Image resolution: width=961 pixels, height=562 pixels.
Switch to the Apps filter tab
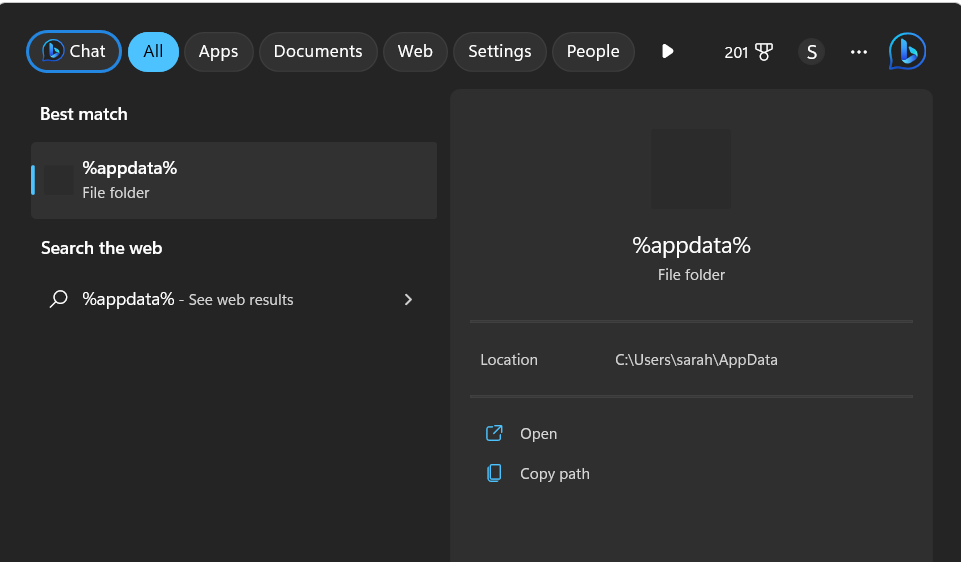218,51
